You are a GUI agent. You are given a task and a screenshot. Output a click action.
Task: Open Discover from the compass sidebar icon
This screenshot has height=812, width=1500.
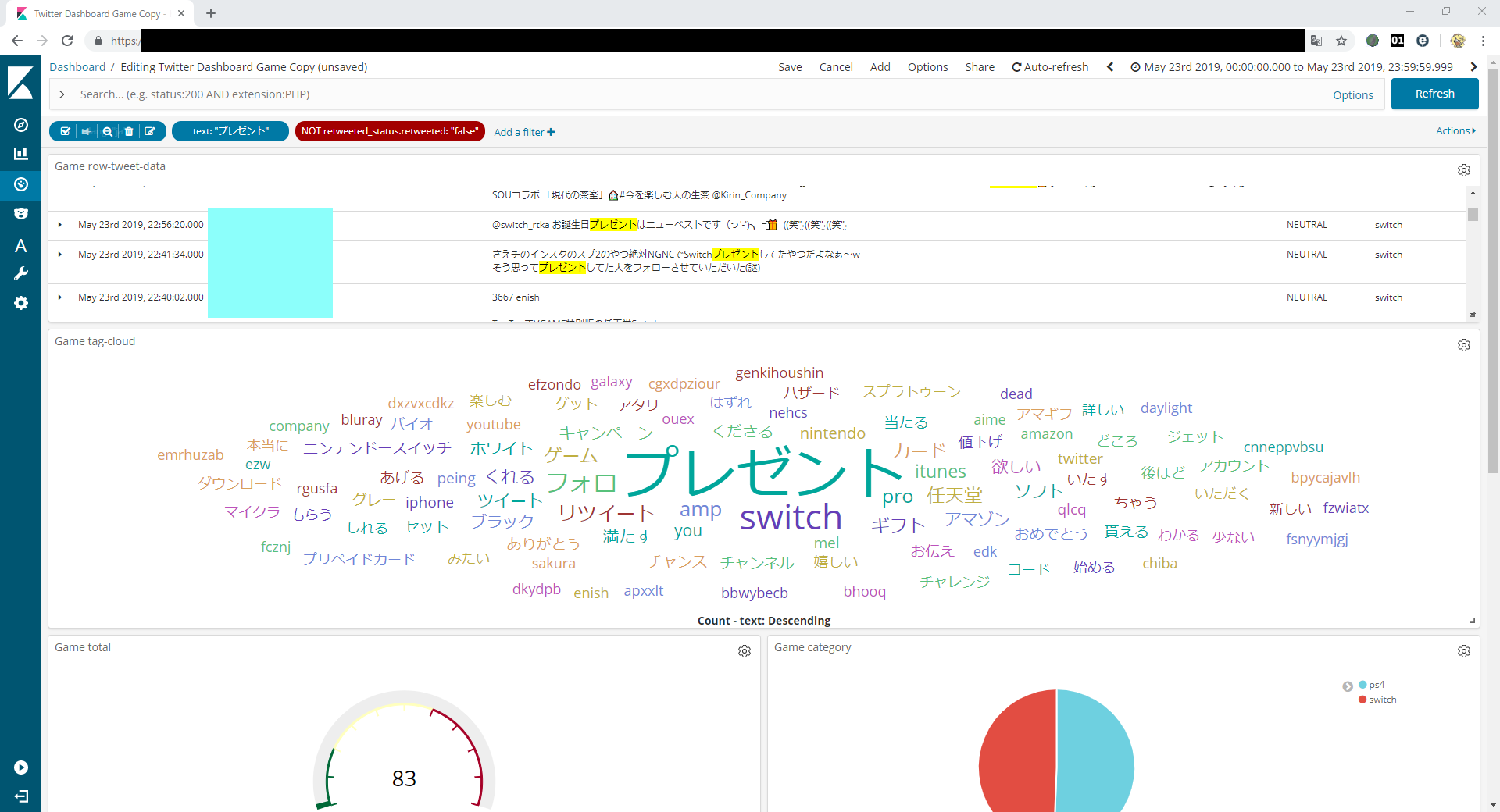(x=21, y=125)
